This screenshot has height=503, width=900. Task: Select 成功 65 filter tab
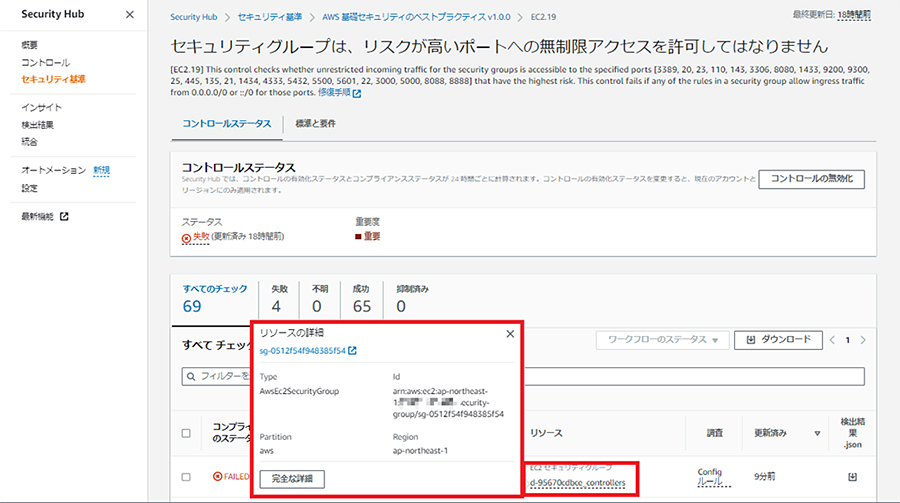pos(361,299)
